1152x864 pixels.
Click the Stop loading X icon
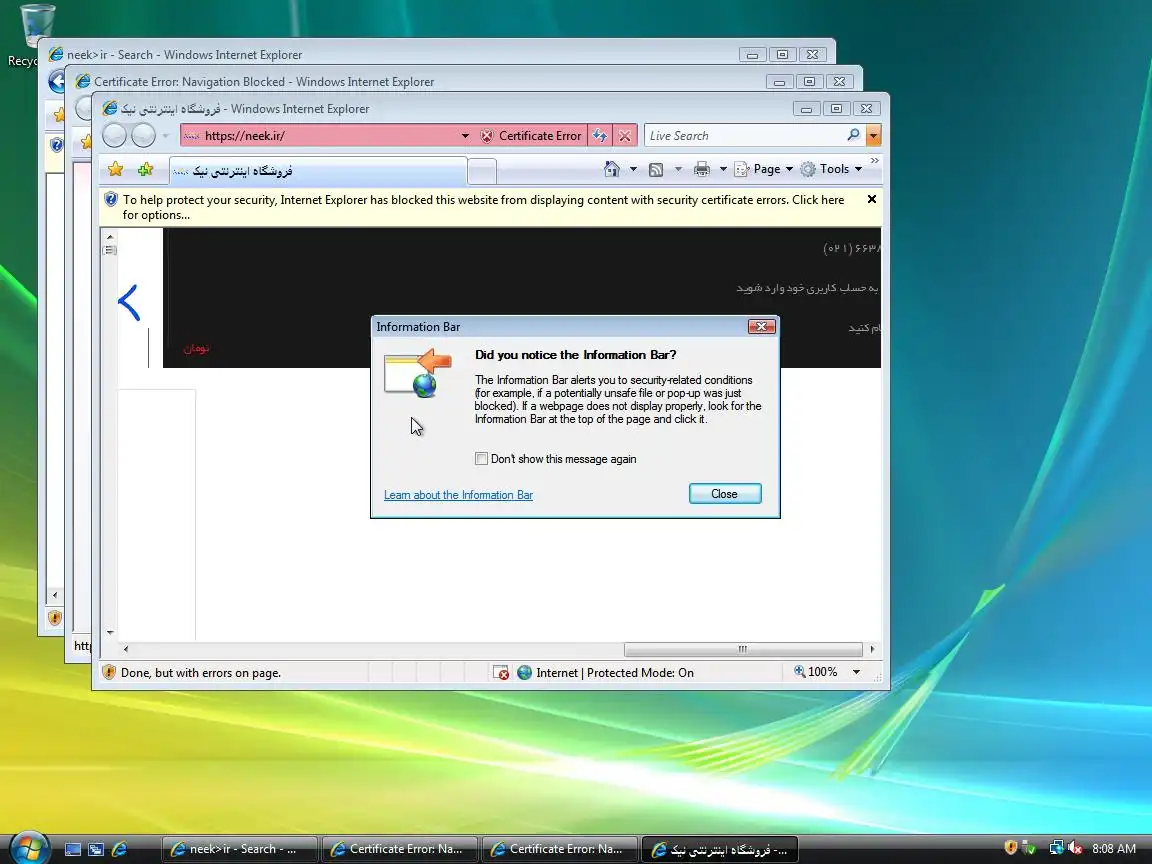pos(624,135)
